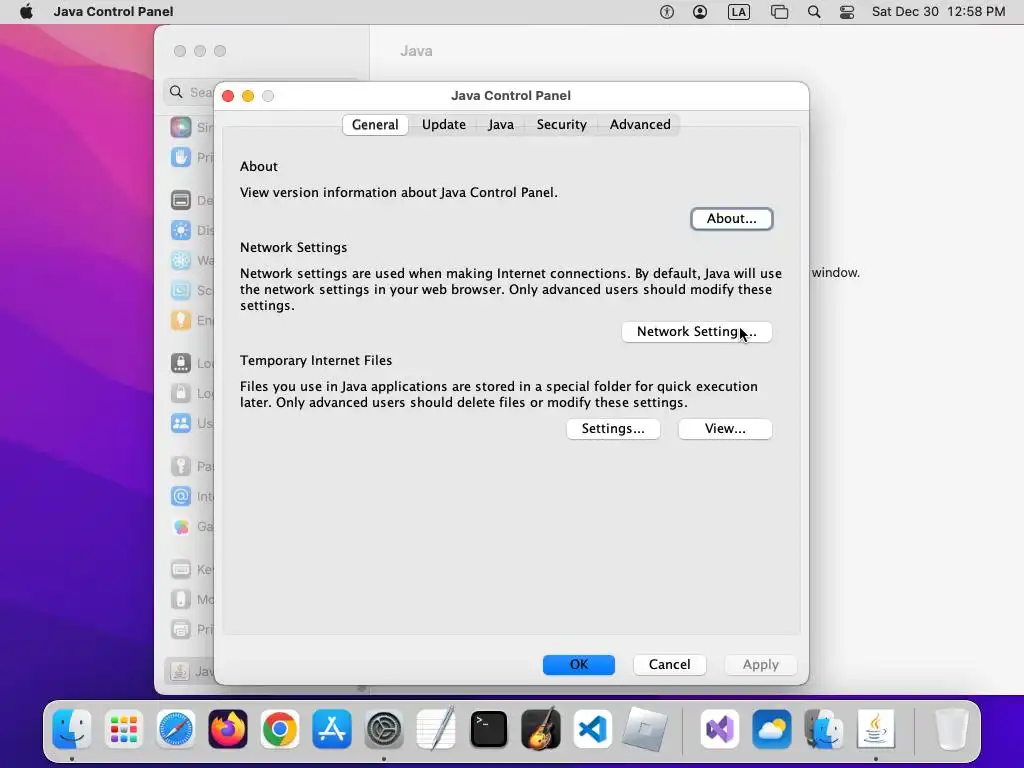Image resolution: width=1024 pixels, height=768 pixels.
Task: Click the Cancel button
Action: (669, 665)
